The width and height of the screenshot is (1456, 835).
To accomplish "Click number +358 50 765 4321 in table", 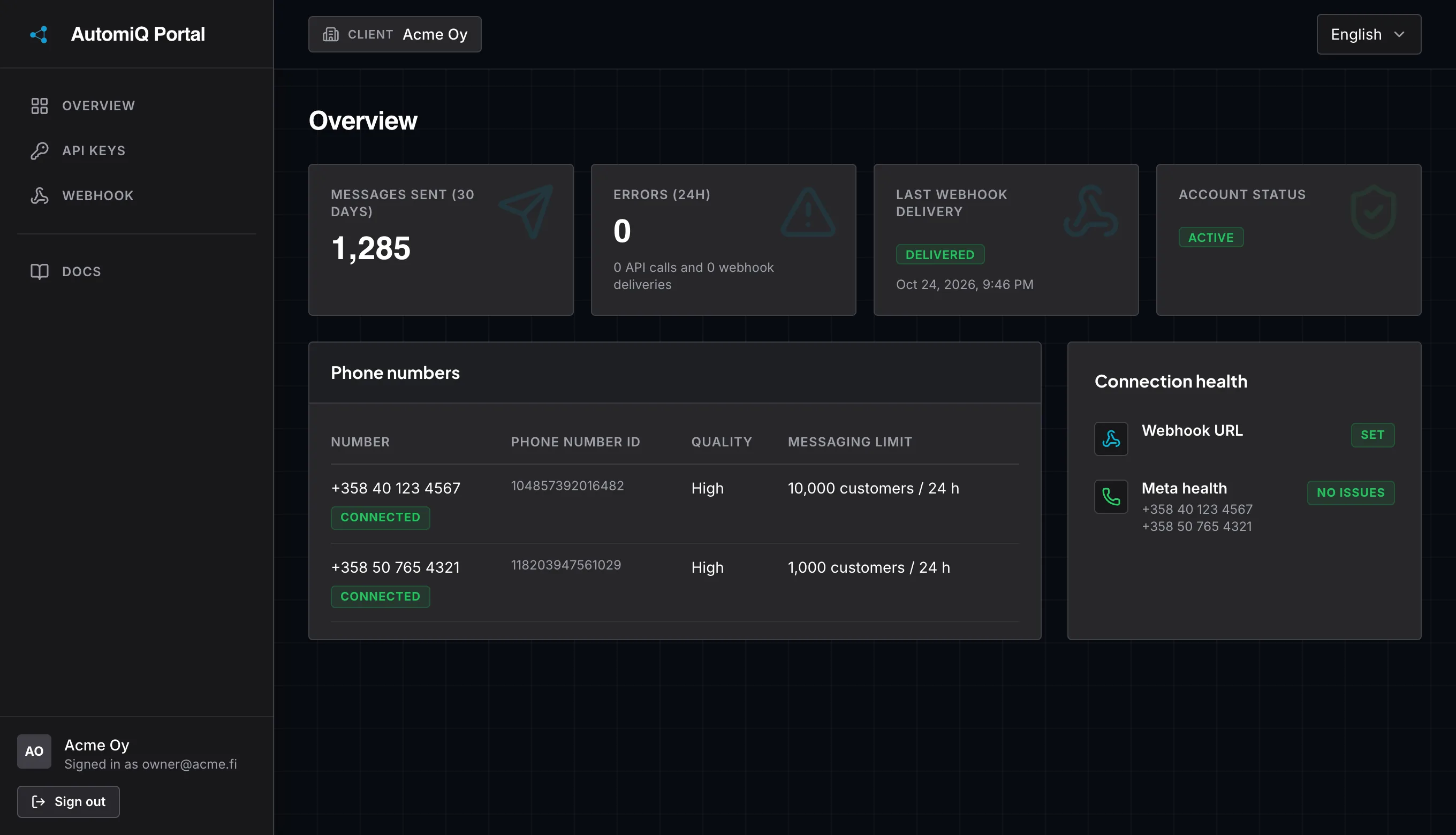I will 395,567.
